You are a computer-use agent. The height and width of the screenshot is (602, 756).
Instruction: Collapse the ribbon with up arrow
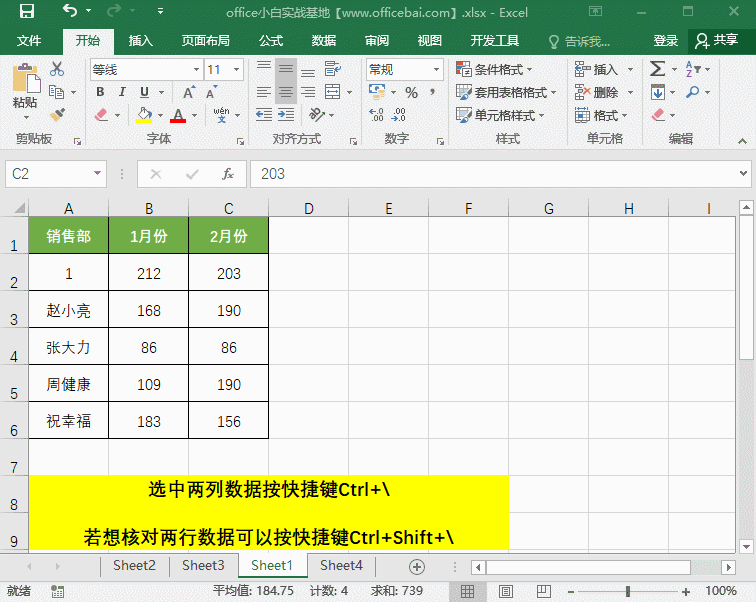point(742,141)
